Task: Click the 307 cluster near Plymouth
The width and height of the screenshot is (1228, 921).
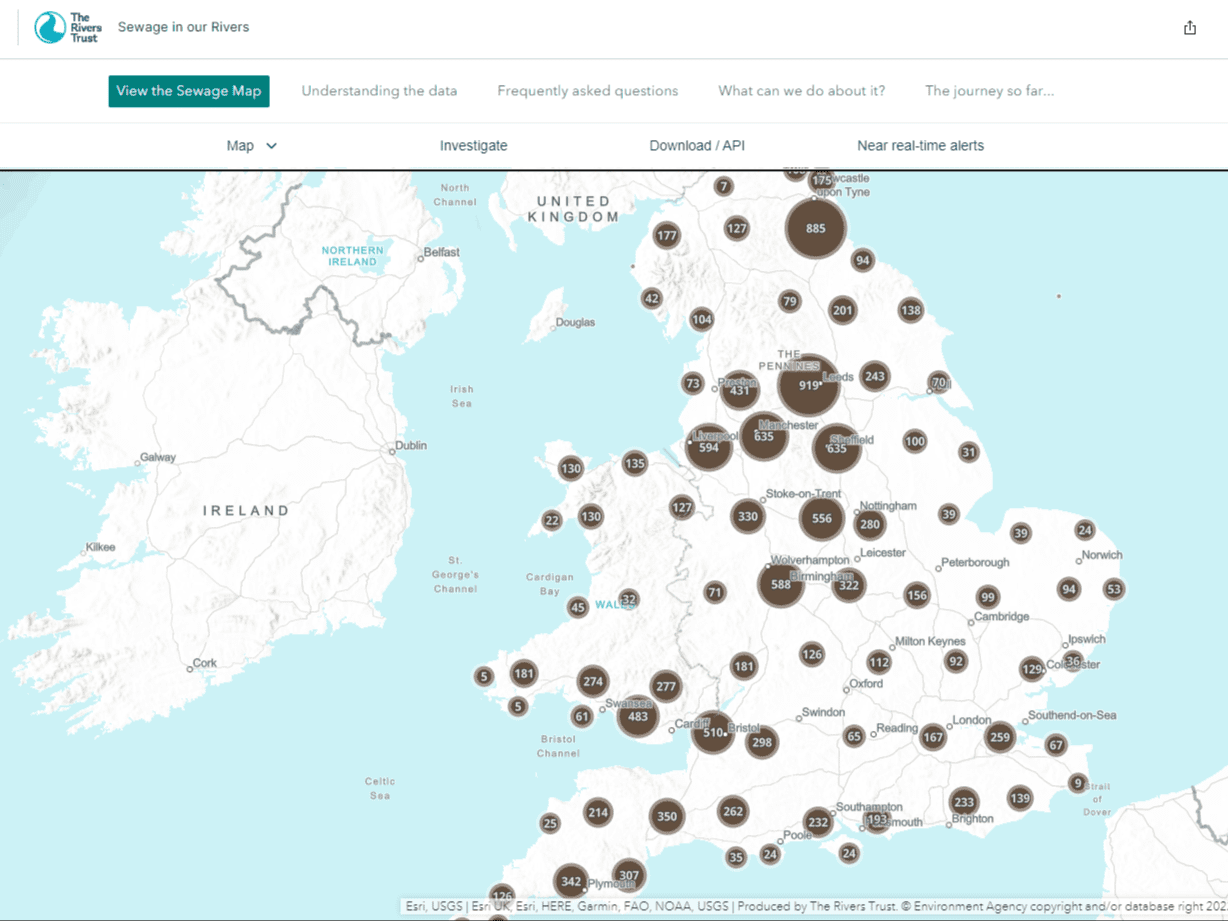Action: click(x=629, y=874)
